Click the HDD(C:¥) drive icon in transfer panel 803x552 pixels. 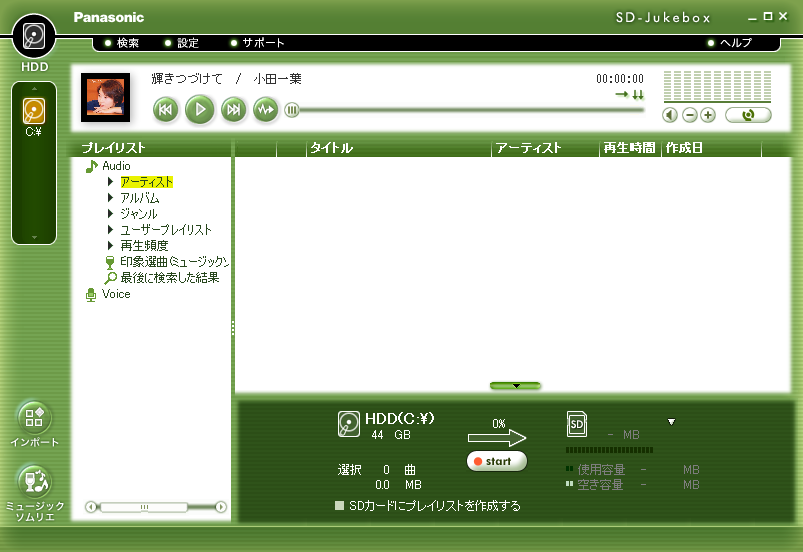pos(349,424)
